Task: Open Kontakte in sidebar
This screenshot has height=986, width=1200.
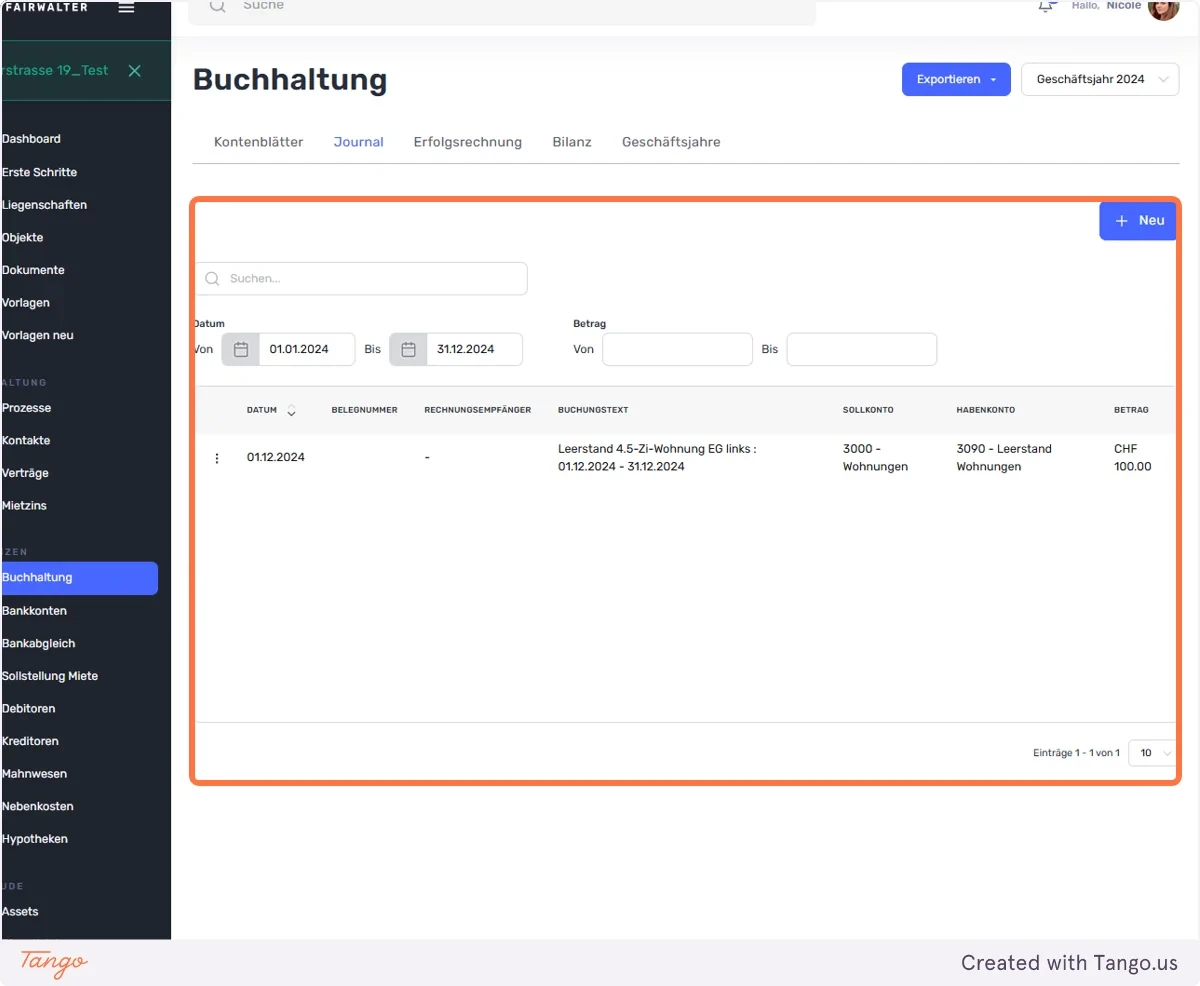Action: (x=26, y=441)
